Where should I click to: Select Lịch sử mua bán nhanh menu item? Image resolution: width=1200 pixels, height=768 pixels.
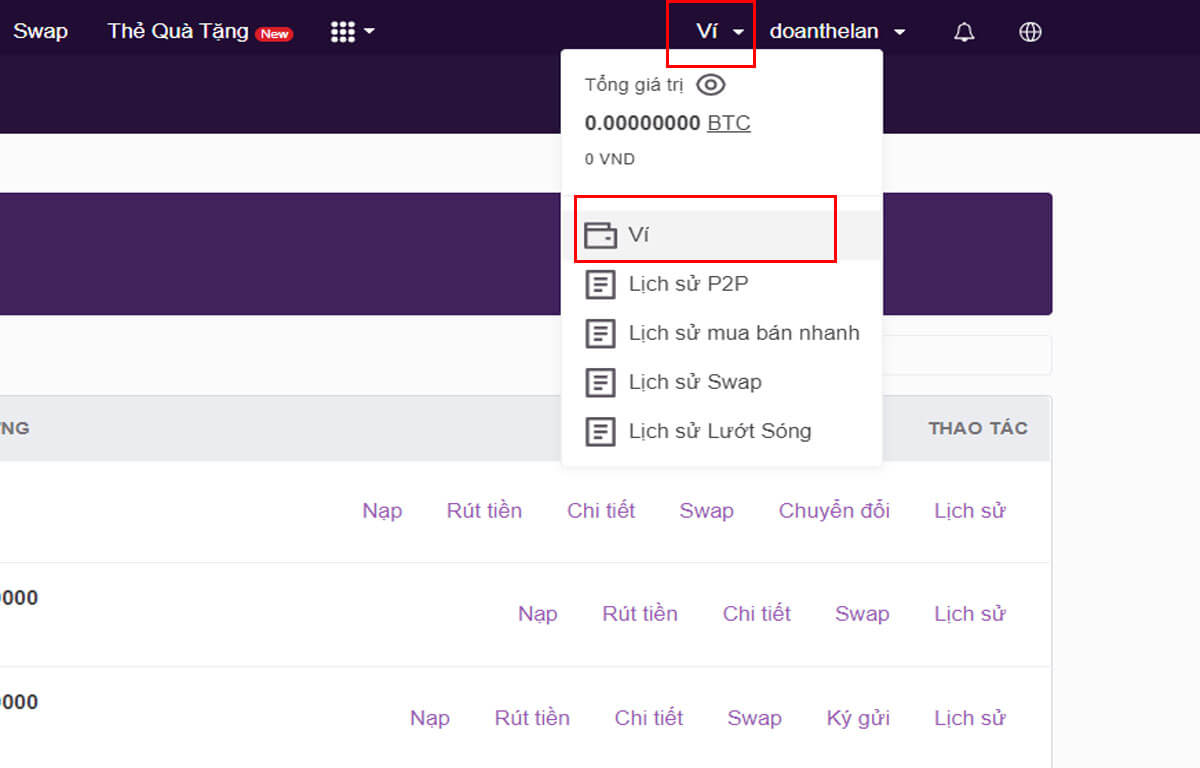[743, 333]
